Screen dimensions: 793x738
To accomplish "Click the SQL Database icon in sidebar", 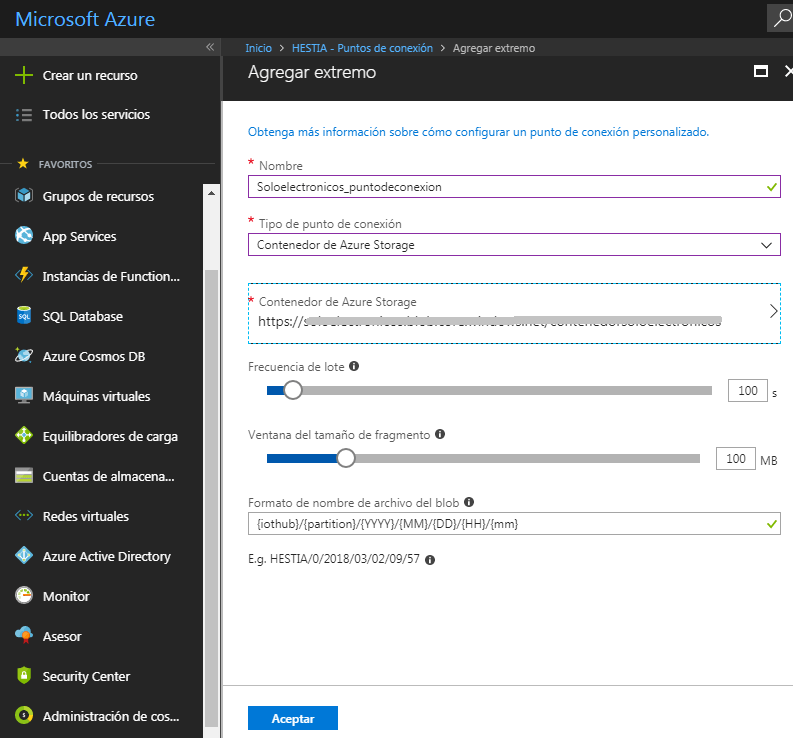I will pyautogui.click(x=25, y=316).
